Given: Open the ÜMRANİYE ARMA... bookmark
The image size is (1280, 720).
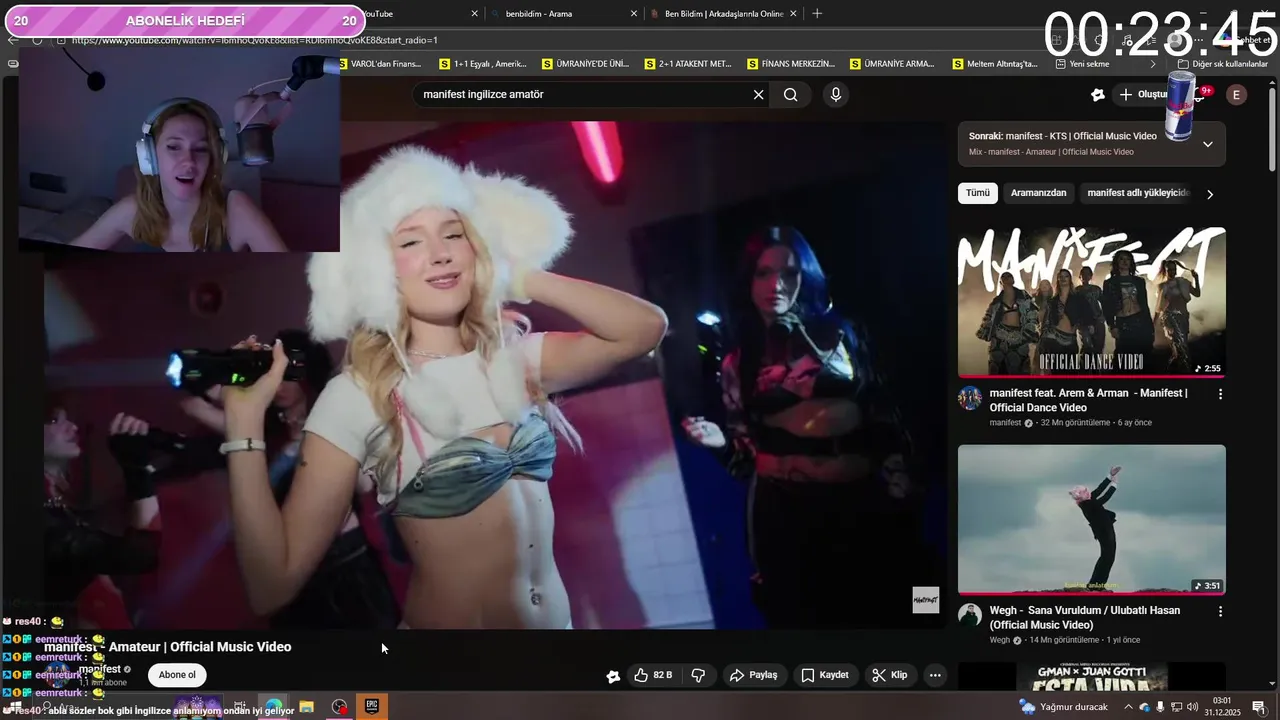Looking at the screenshot, I should pos(894,64).
